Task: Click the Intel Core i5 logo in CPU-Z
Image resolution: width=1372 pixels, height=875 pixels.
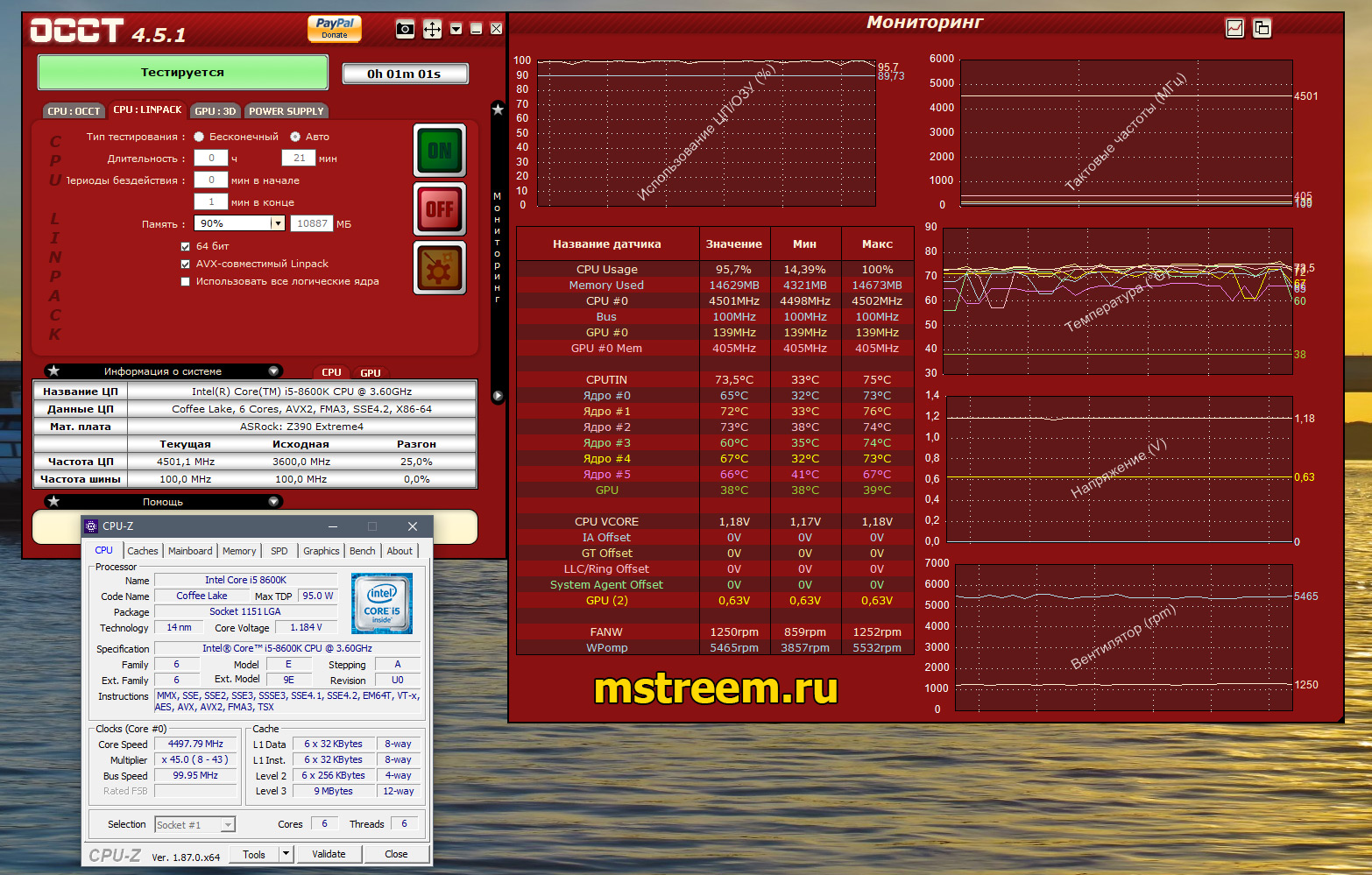Action: click(382, 603)
